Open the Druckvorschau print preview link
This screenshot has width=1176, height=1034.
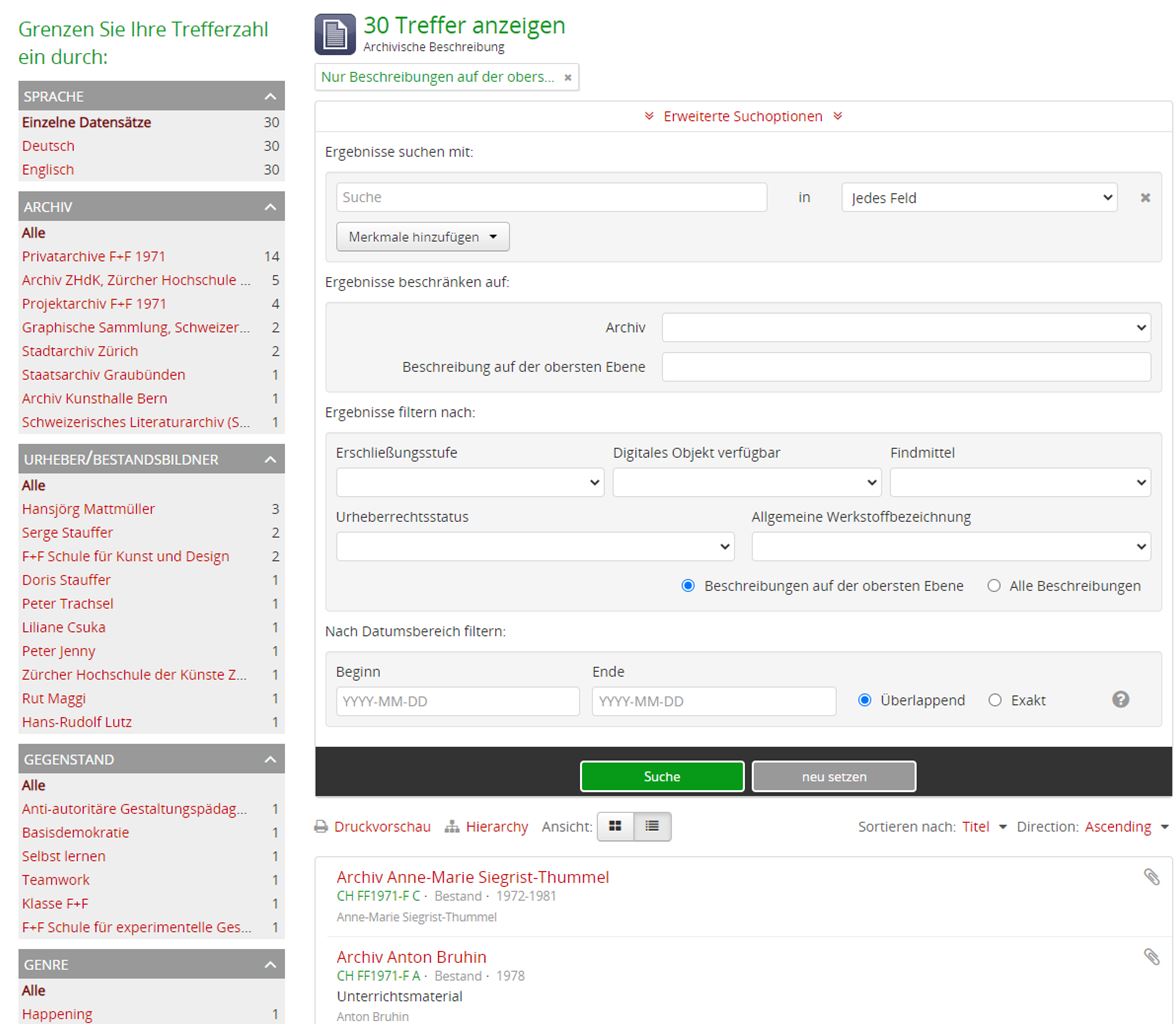point(372,827)
